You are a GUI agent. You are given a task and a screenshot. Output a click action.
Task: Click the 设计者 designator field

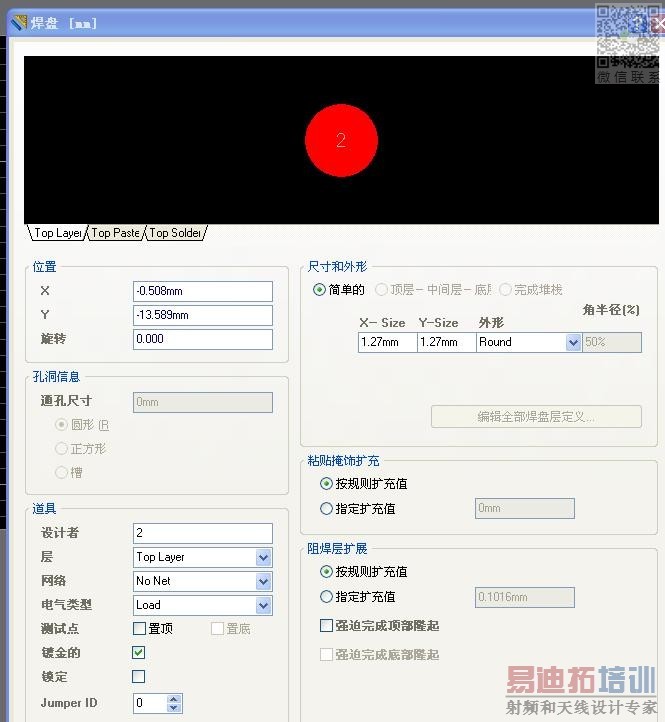click(x=203, y=533)
